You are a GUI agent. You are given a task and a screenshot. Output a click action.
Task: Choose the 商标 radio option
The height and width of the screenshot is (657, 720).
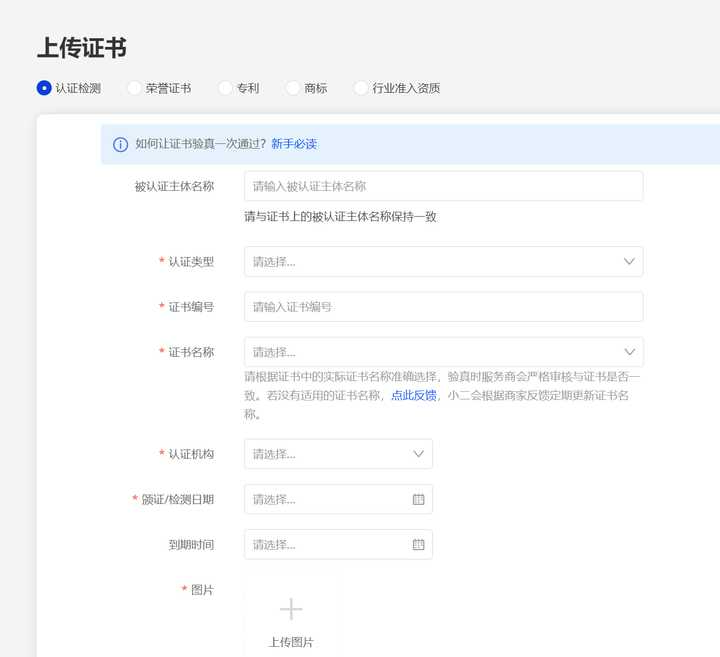293,88
